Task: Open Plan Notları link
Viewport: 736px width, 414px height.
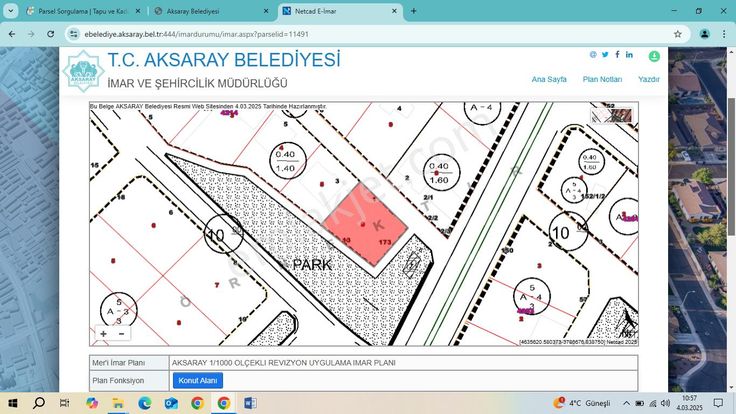Action: 602,79
